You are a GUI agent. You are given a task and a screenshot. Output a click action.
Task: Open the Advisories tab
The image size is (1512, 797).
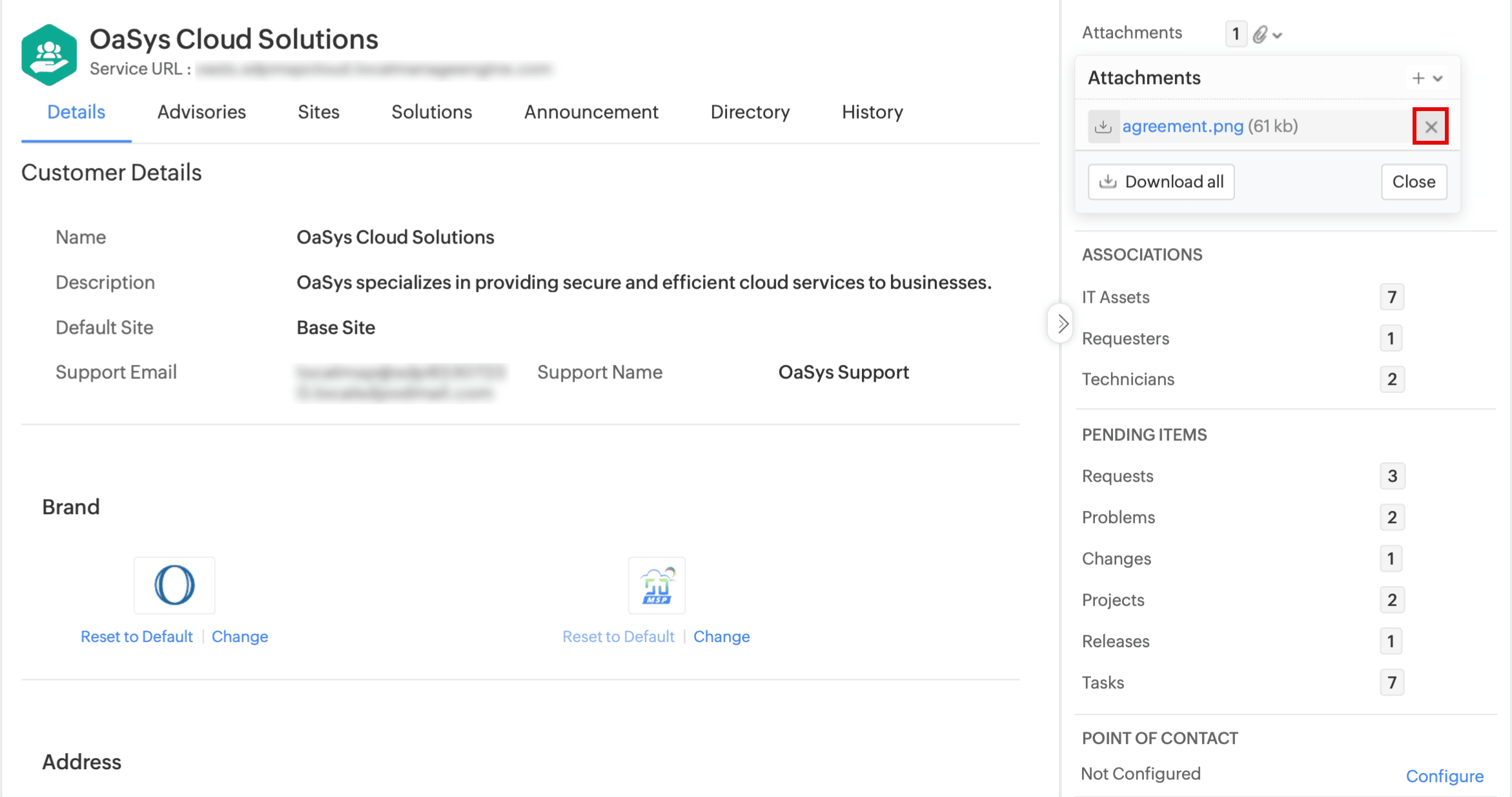pyautogui.click(x=201, y=112)
